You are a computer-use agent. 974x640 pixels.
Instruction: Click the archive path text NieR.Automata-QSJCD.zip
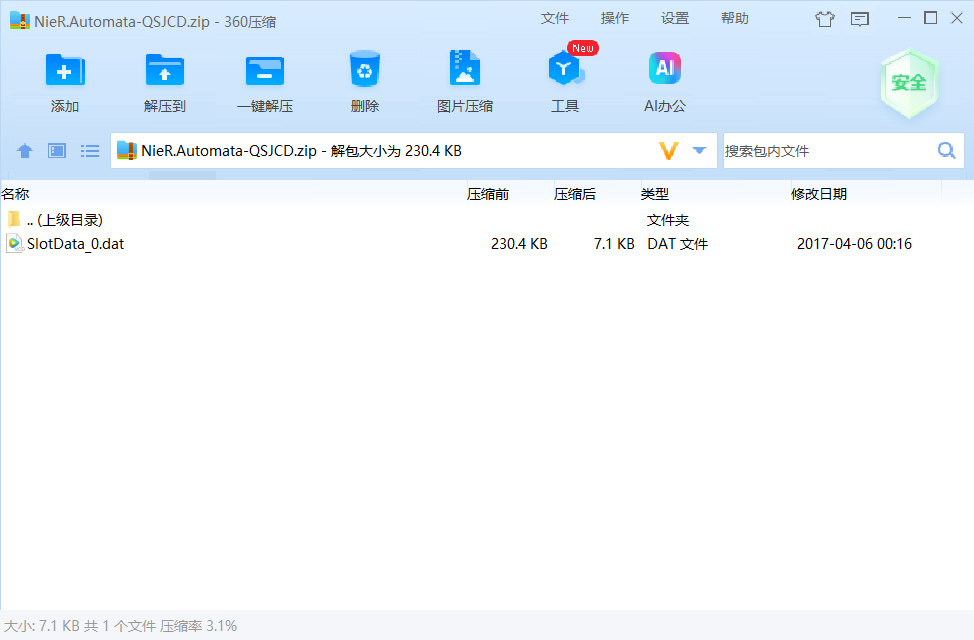pos(229,150)
